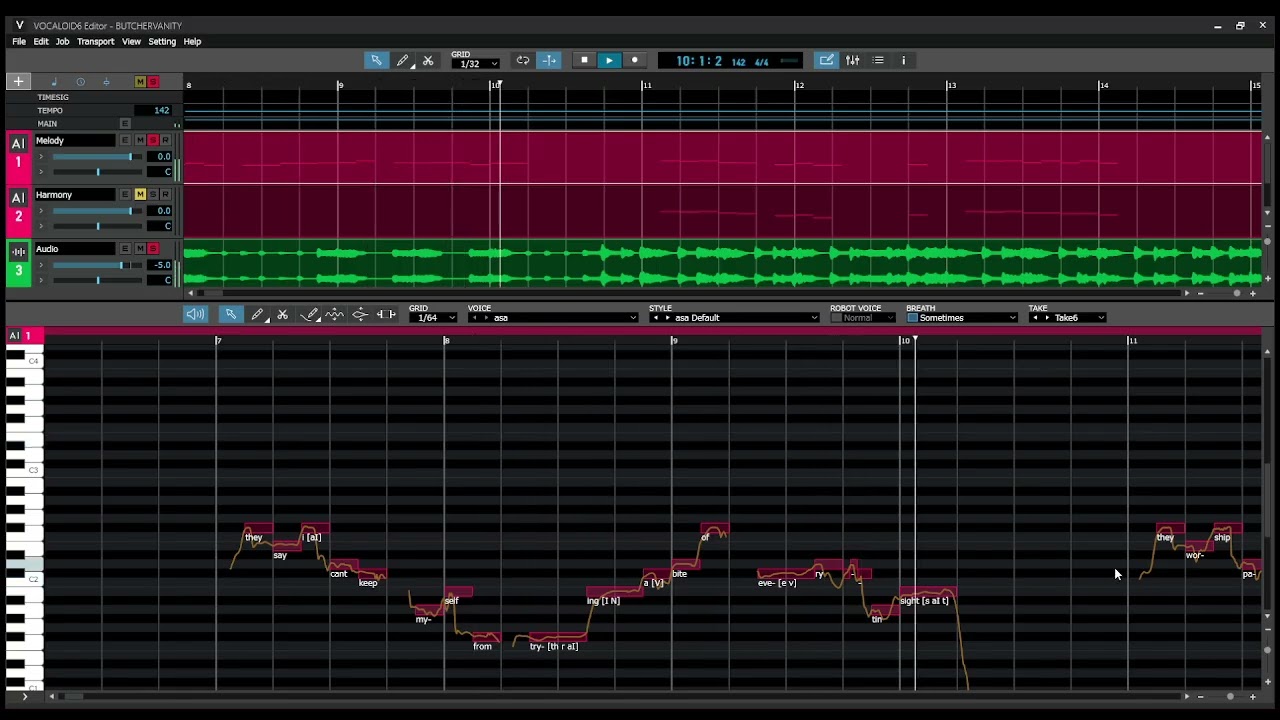Viewport: 1280px width, 720px height.
Task: Open the Edit menu
Action: (41, 42)
